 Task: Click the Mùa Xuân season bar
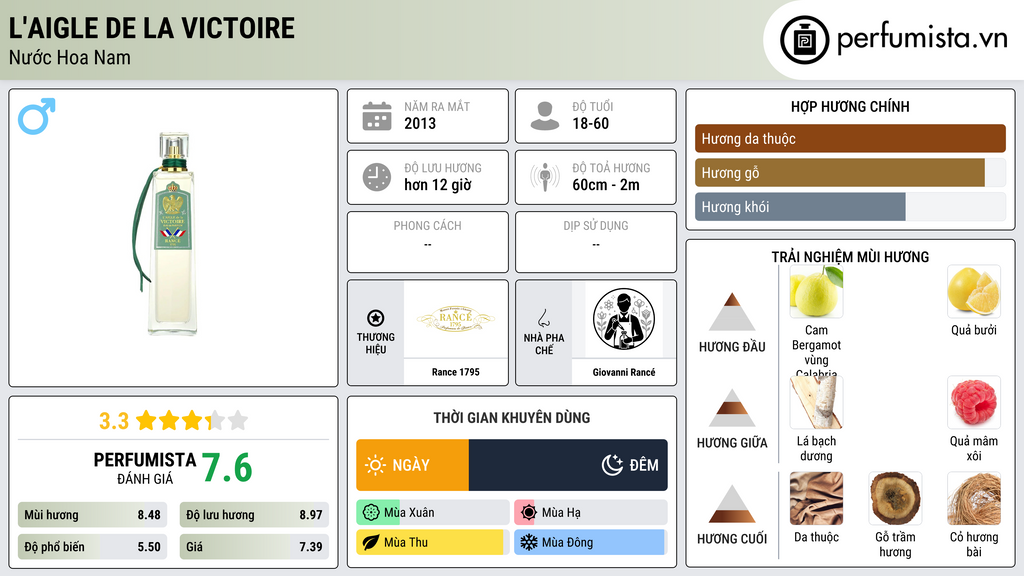[433, 513]
